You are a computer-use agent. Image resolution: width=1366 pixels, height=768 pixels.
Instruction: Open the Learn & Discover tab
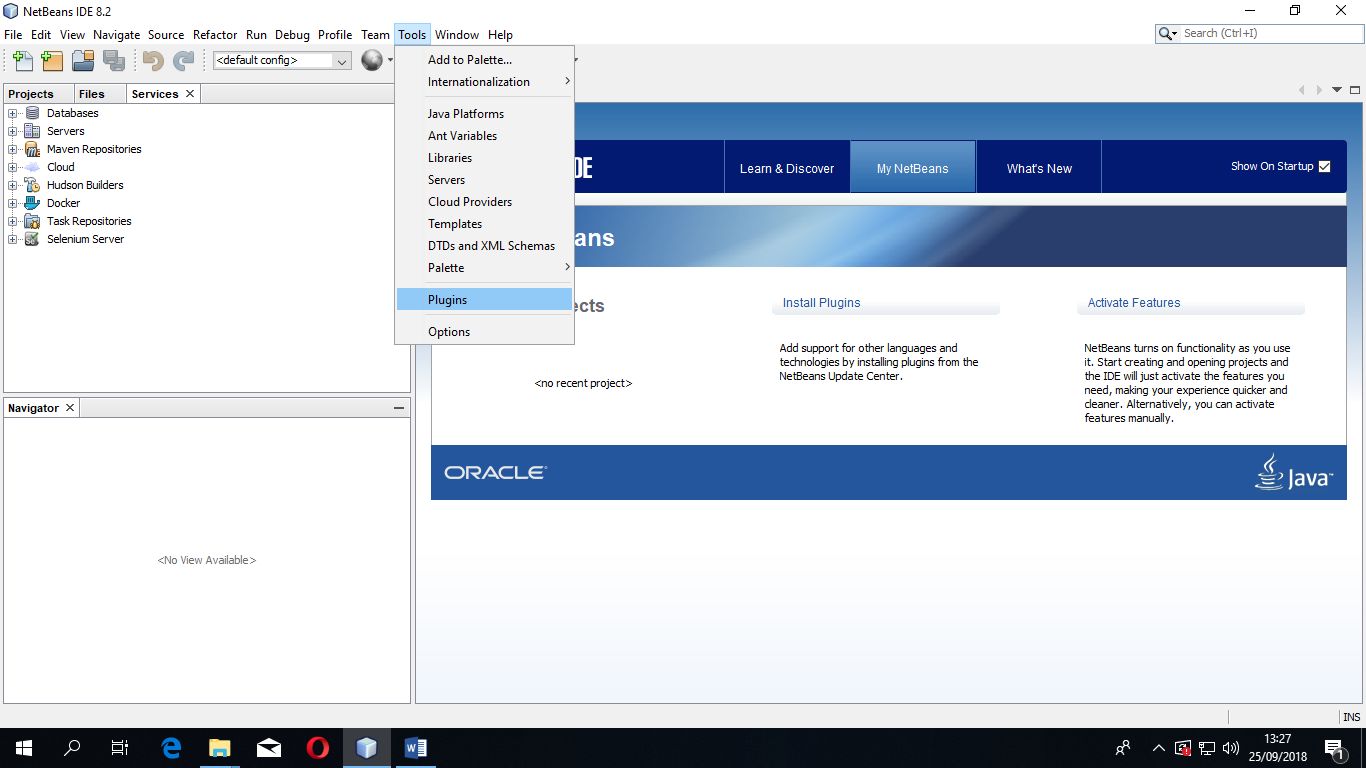tap(787, 168)
